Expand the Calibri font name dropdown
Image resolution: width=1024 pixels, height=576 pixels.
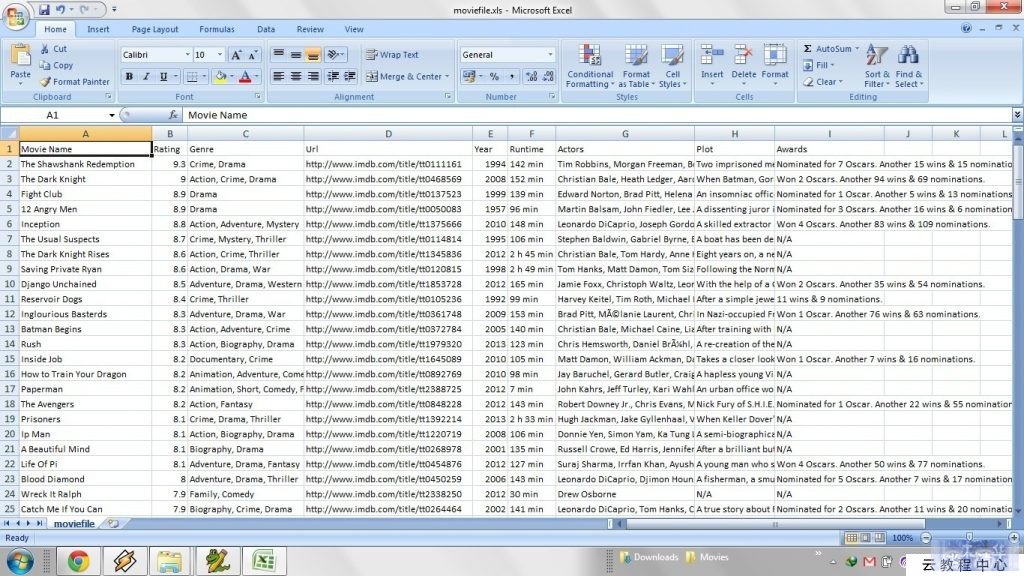186,55
